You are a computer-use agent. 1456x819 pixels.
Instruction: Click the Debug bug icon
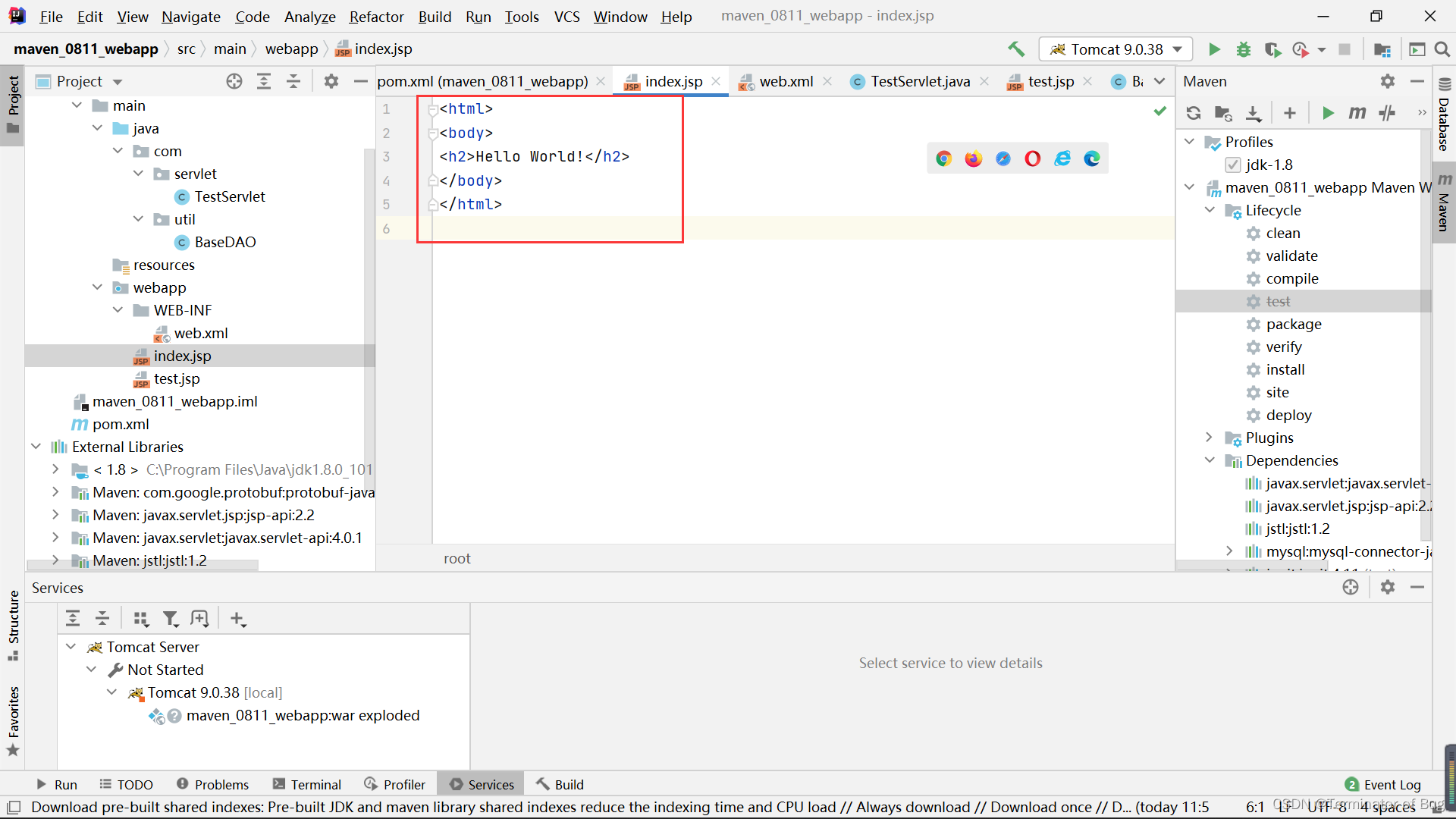pos(1244,49)
